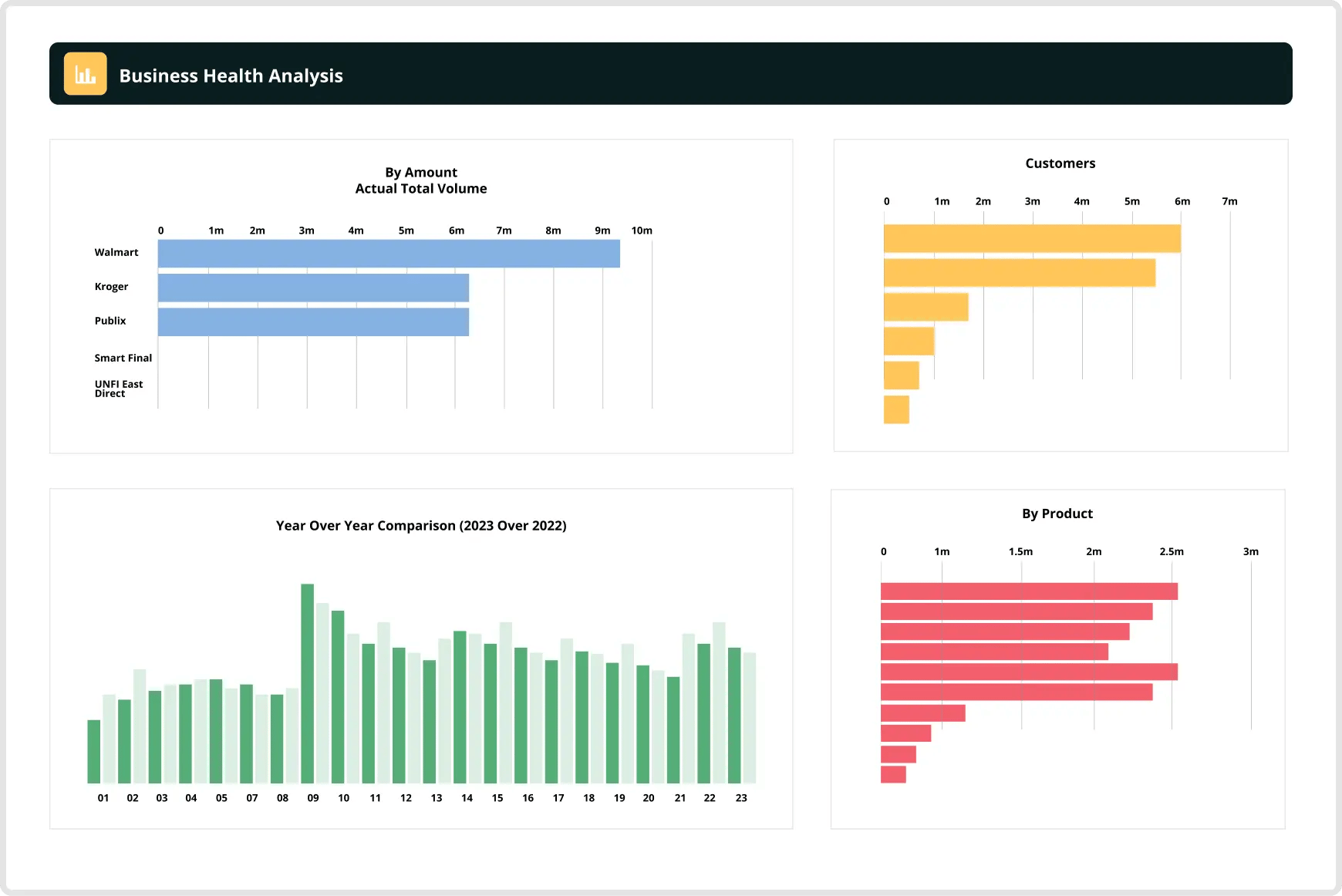The height and width of the screenshot is (896, 1342).
Task: Click the 10m axis label in By Amount chart
Action: [x=642, y=231]
